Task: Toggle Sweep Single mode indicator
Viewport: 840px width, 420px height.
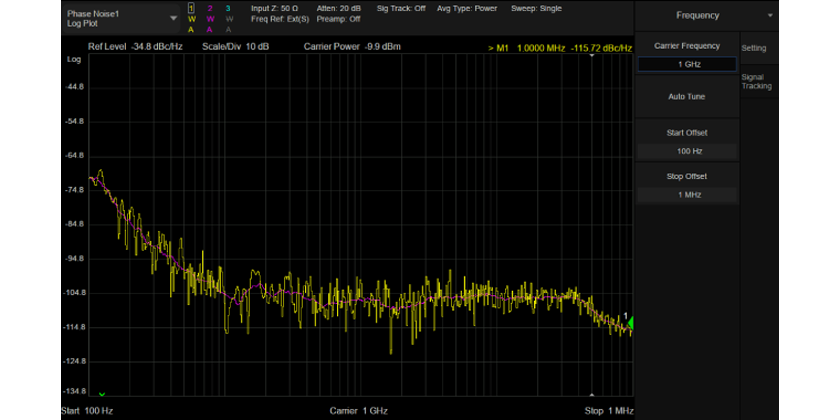Action: pos(535,8)
